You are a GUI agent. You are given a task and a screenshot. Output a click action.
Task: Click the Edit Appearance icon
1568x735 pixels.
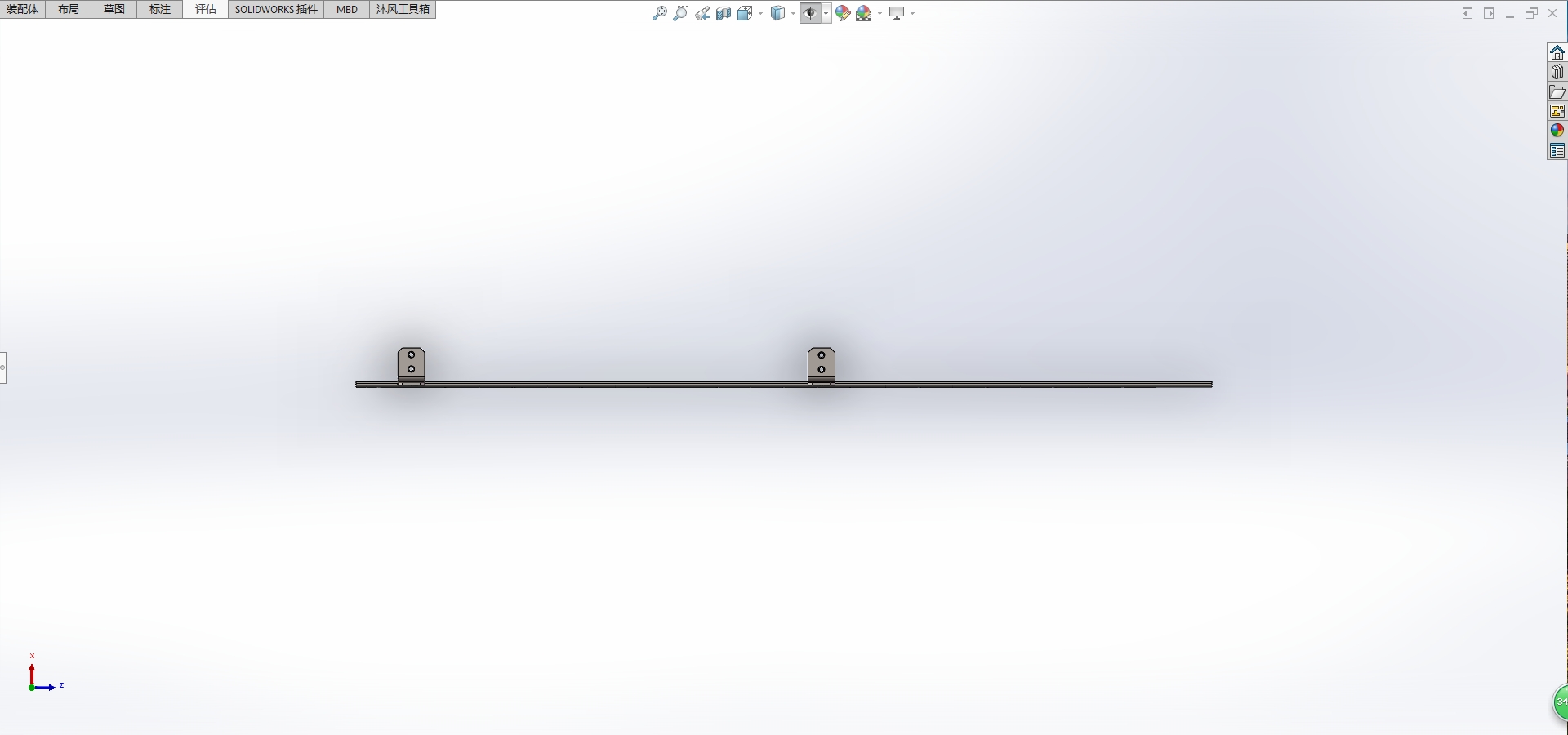click(x=843, y=13)
